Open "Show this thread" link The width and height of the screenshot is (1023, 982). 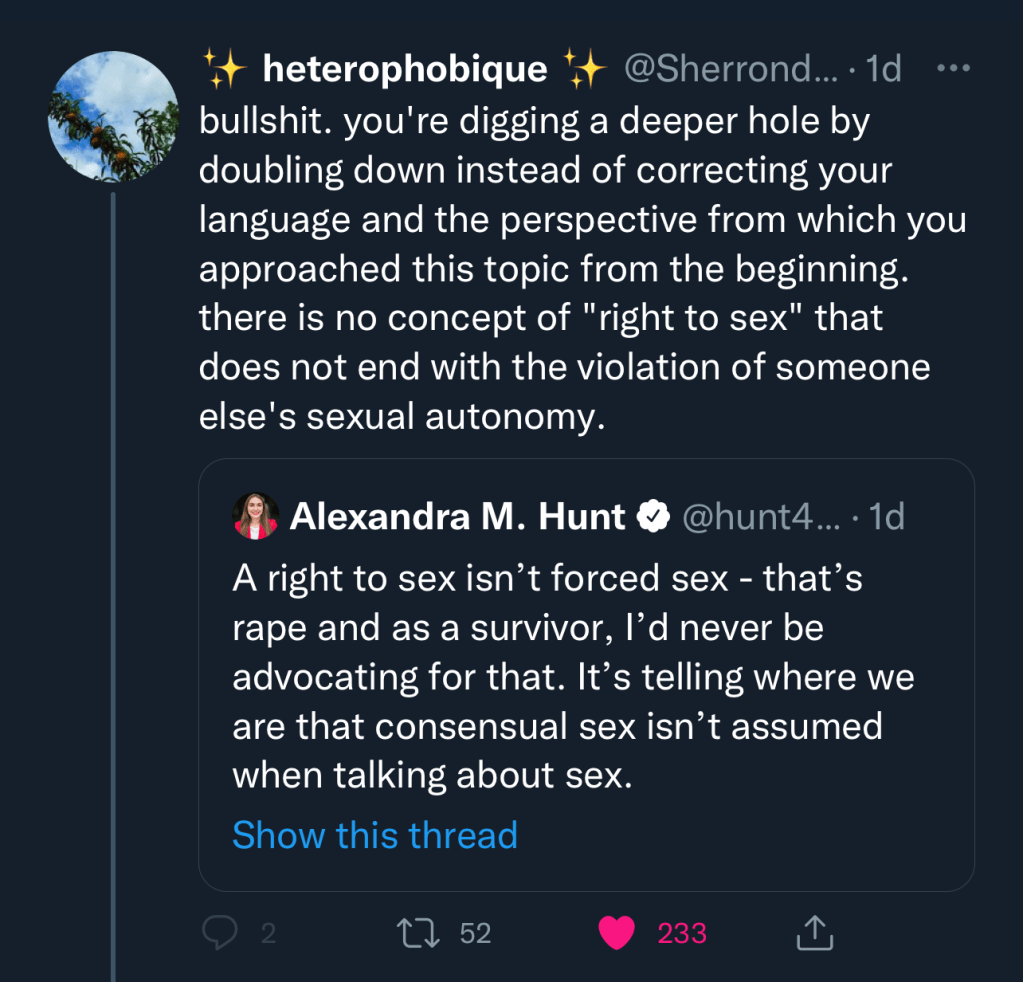375,834
